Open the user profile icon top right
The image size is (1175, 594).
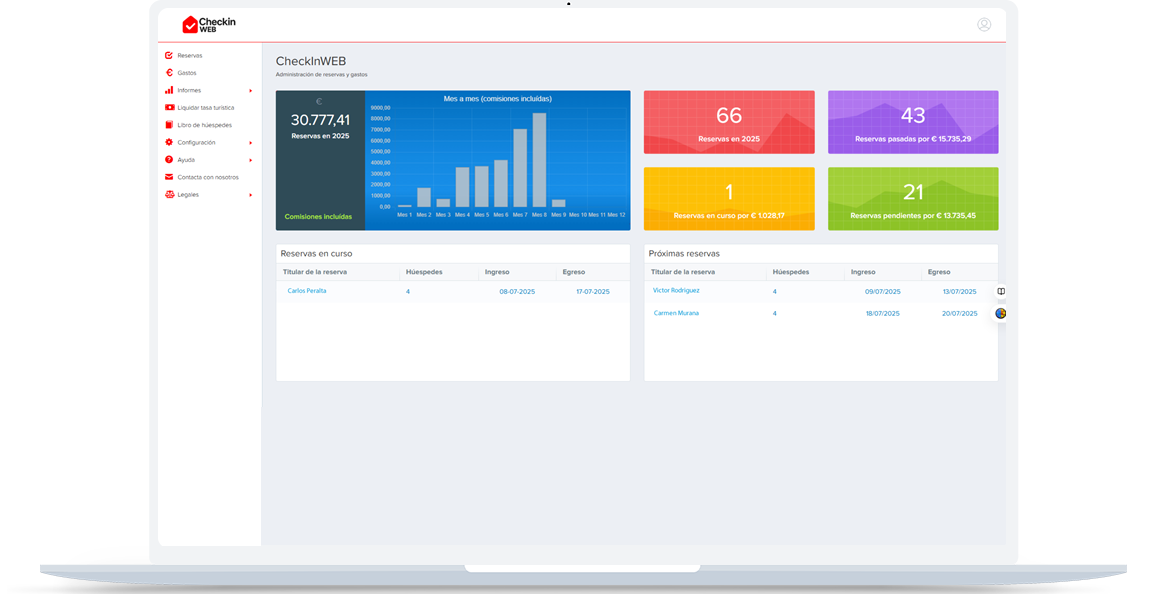point(985,26)
